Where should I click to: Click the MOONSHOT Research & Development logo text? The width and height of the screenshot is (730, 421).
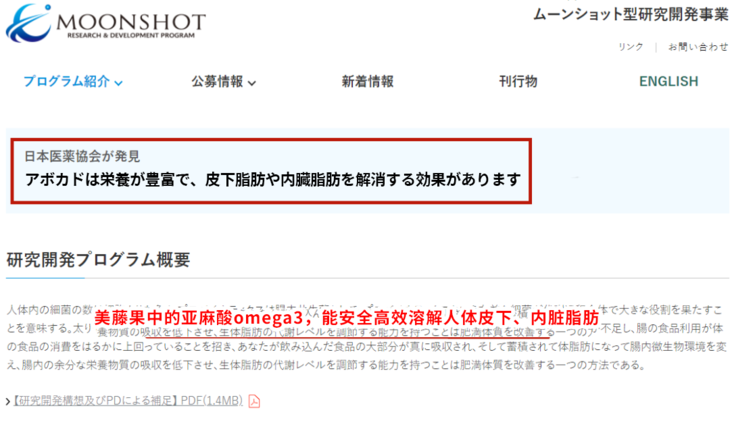click(131, 24)
